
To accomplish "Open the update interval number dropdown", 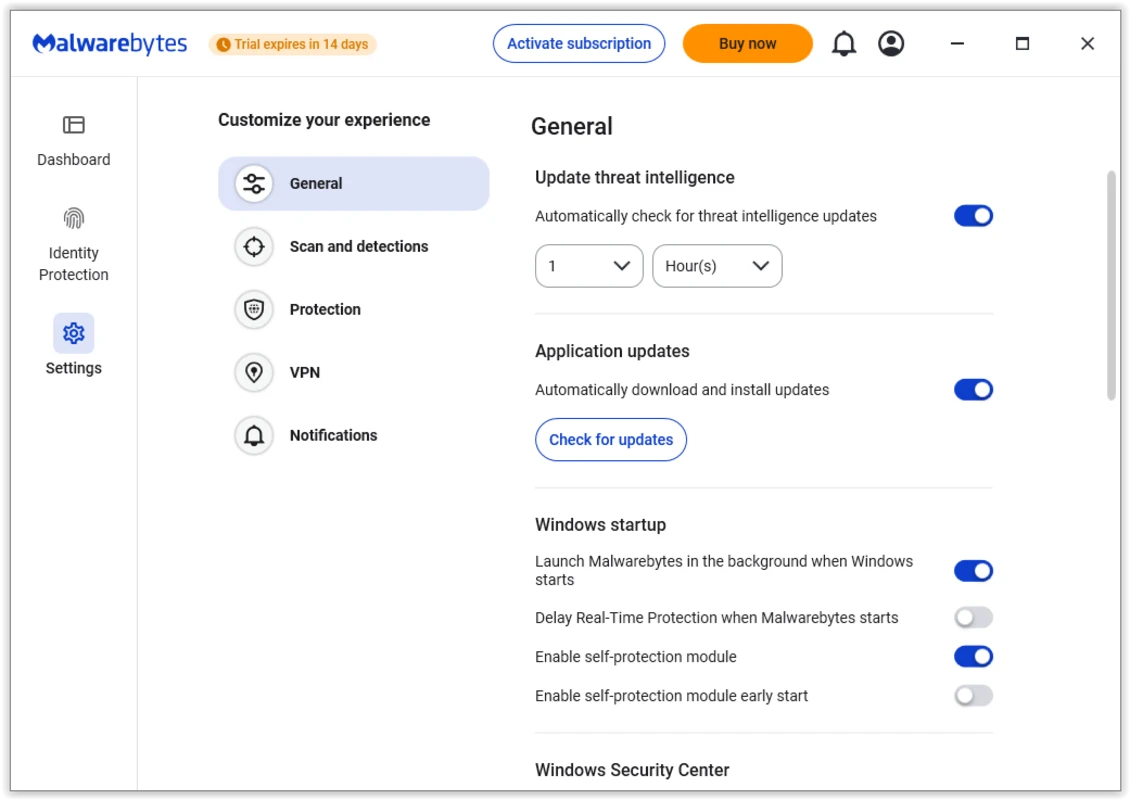I will [x=588, y=266].
